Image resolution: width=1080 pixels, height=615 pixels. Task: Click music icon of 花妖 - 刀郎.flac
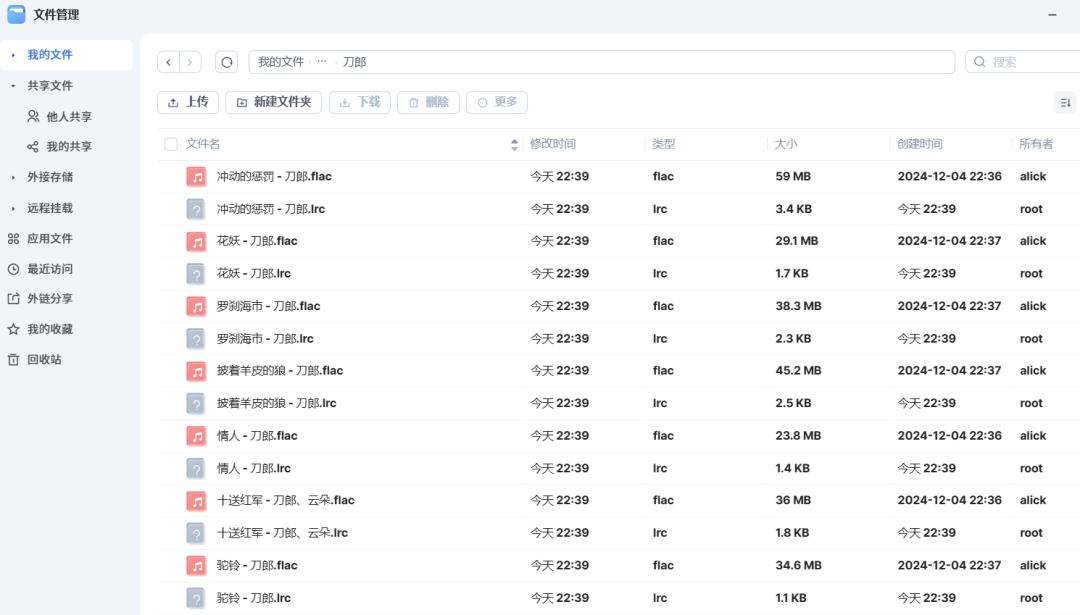tap(196, 242)
